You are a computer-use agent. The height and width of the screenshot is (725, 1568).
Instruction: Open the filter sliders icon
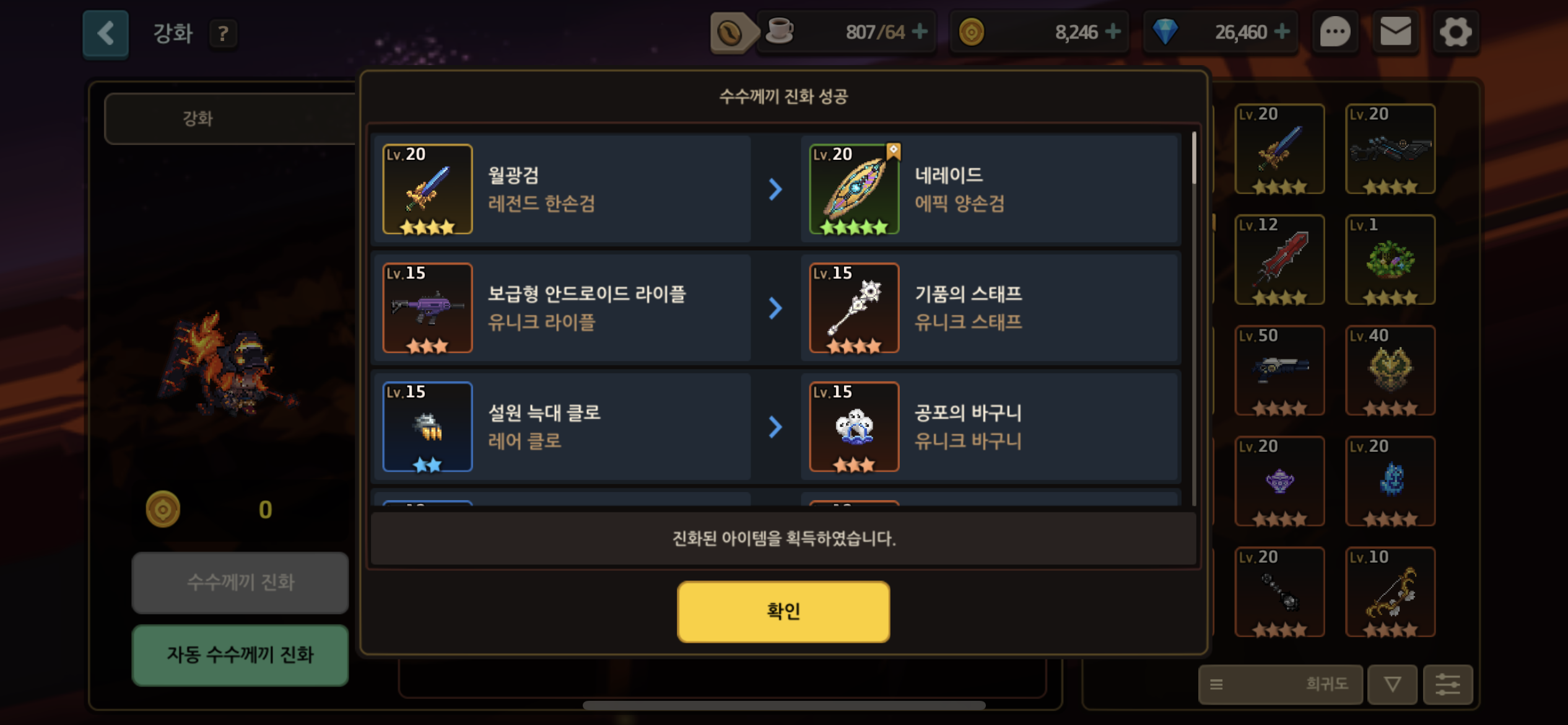(x=1447, y=684)
